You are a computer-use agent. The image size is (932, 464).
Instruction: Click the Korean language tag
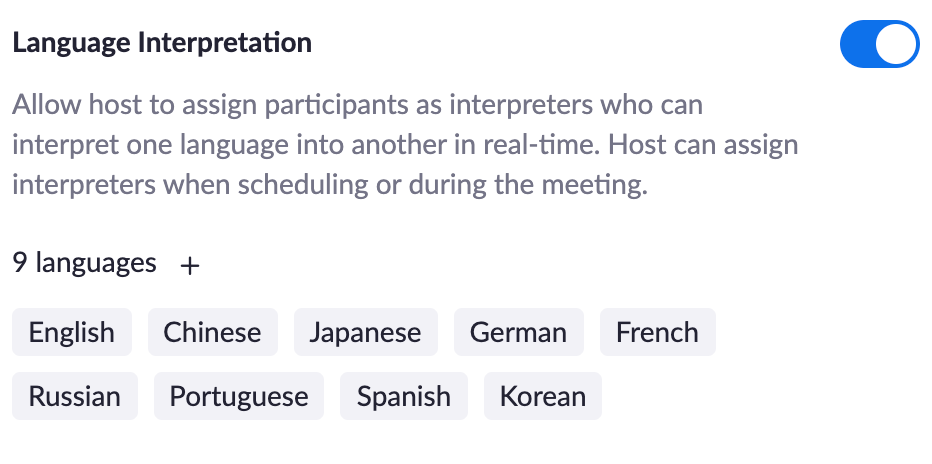pyautogui.click(x=543, y=396)
